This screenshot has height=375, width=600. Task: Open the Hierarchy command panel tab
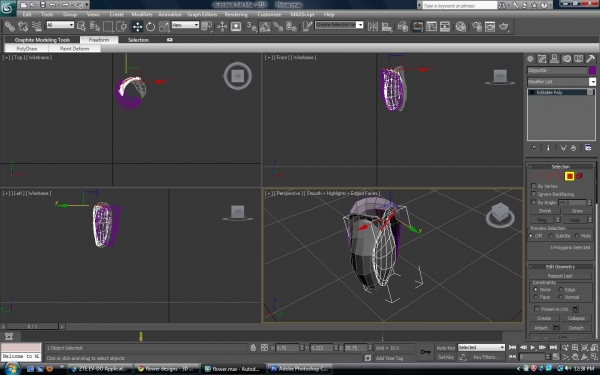[x=554, y=59]
